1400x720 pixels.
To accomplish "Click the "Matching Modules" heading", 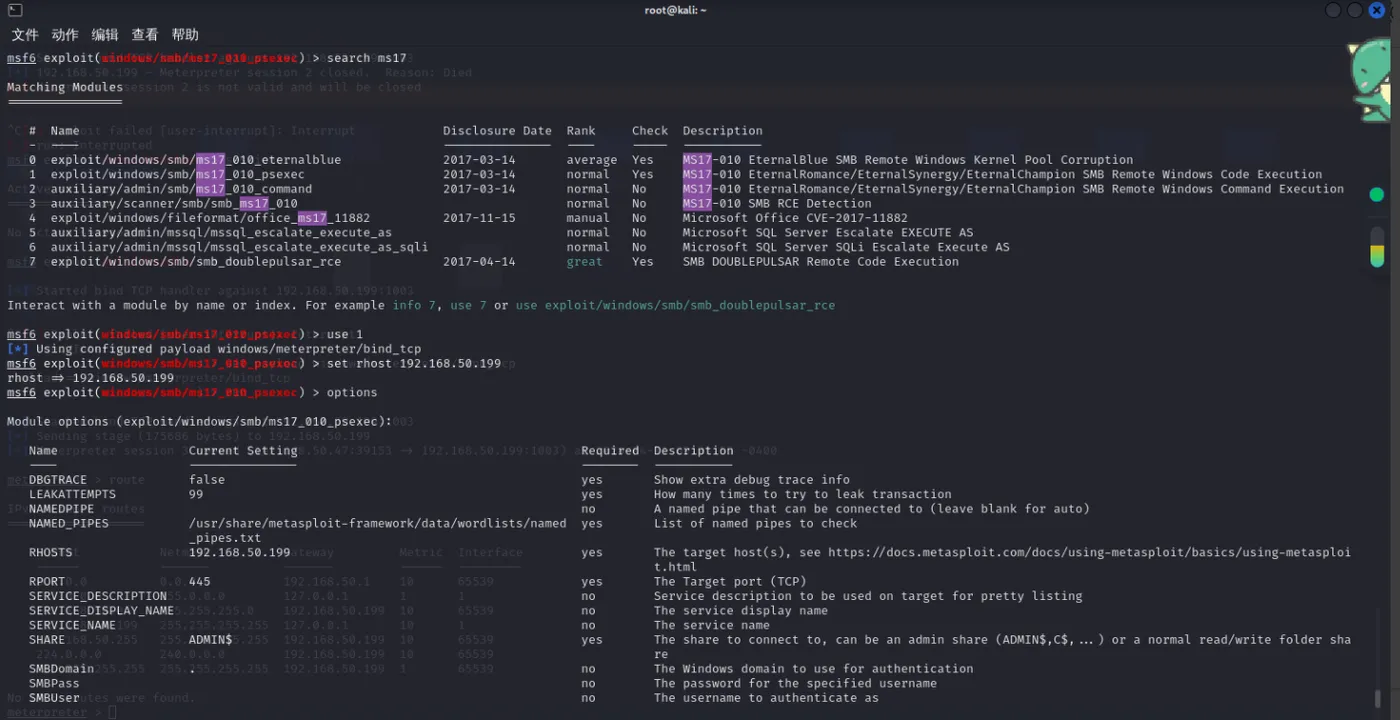I will [x=64, y=87].
